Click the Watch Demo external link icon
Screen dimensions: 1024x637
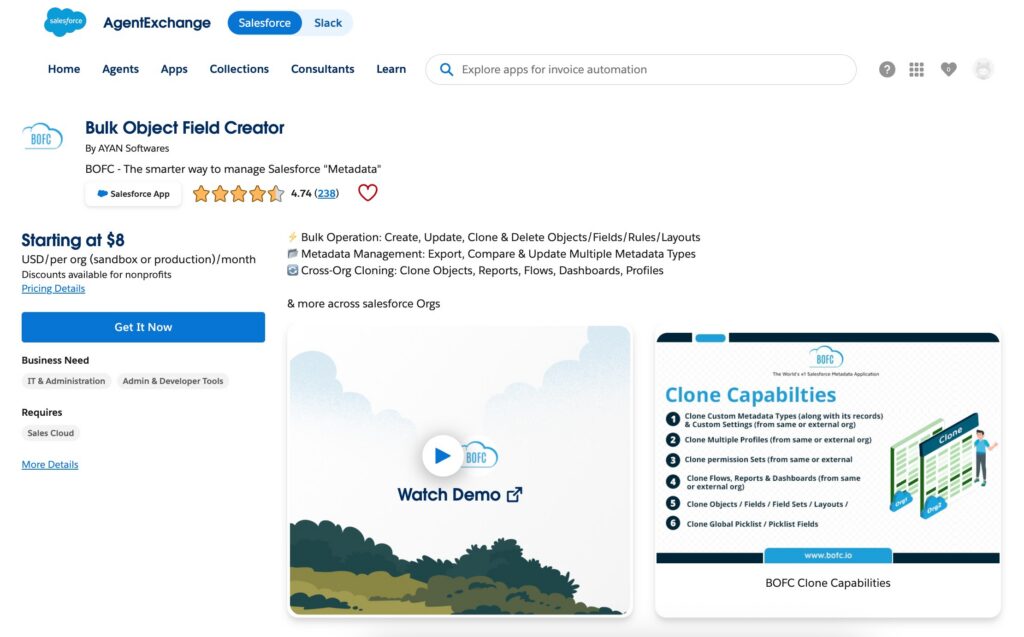click(515, 495)
